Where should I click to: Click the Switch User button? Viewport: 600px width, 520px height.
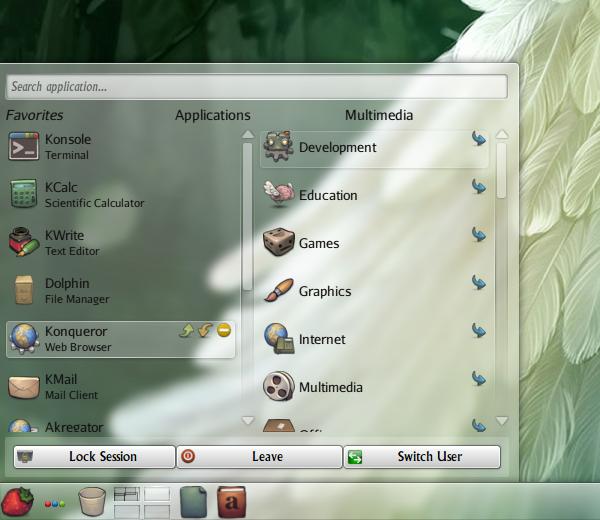[x=422, y=456]
